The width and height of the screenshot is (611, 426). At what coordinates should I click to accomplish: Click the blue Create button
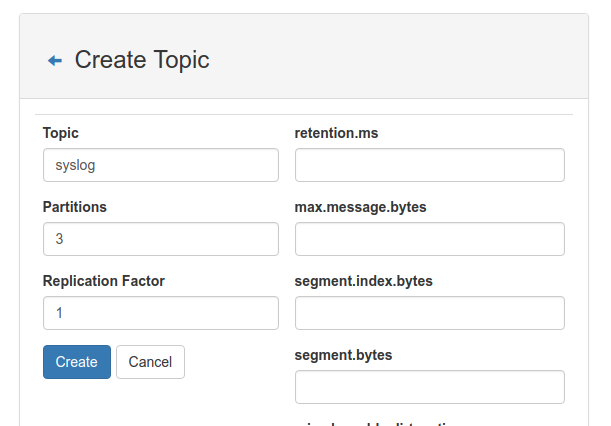tap(77, 362)
